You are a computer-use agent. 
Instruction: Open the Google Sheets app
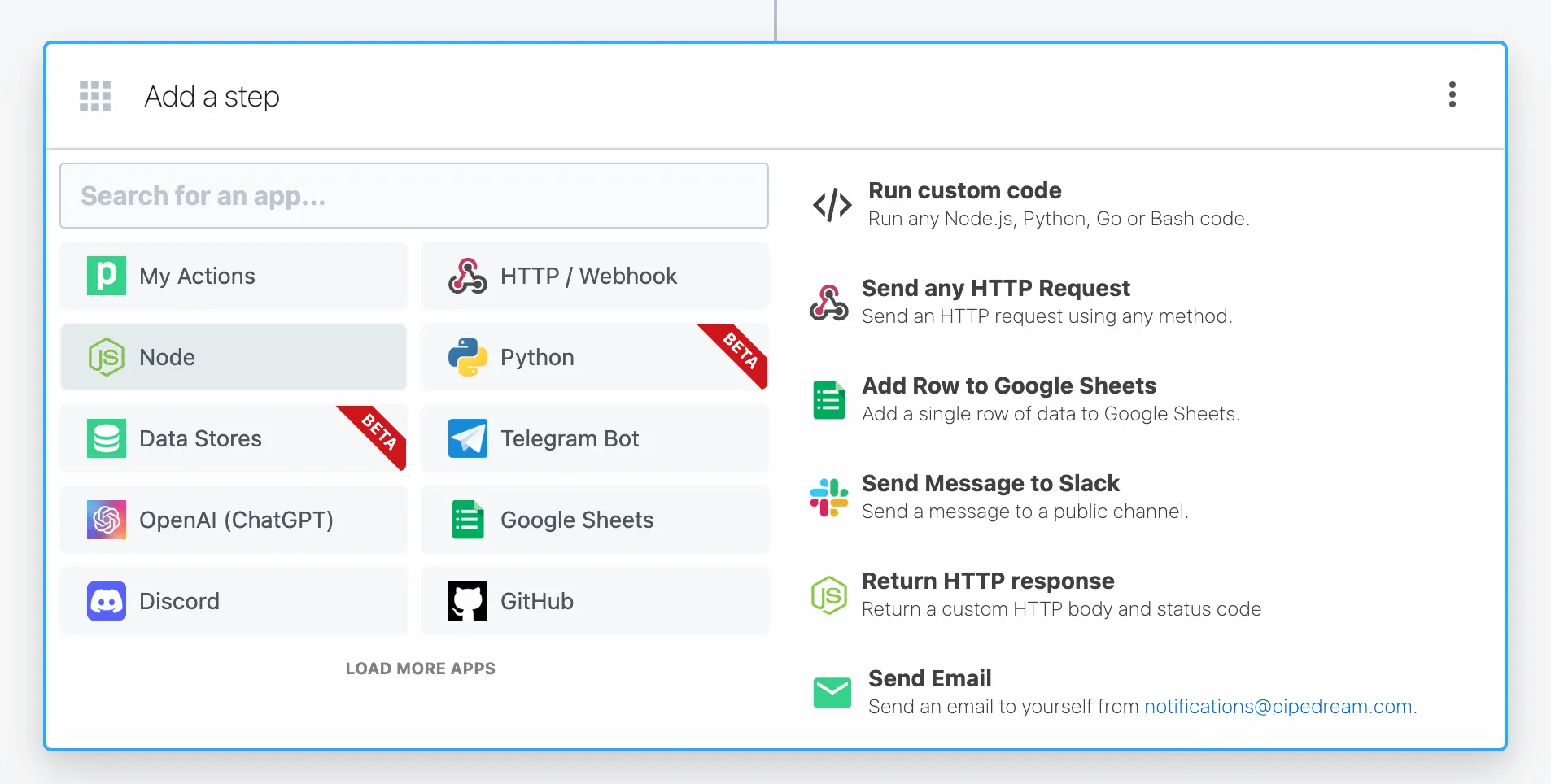(x=594, y=519)
